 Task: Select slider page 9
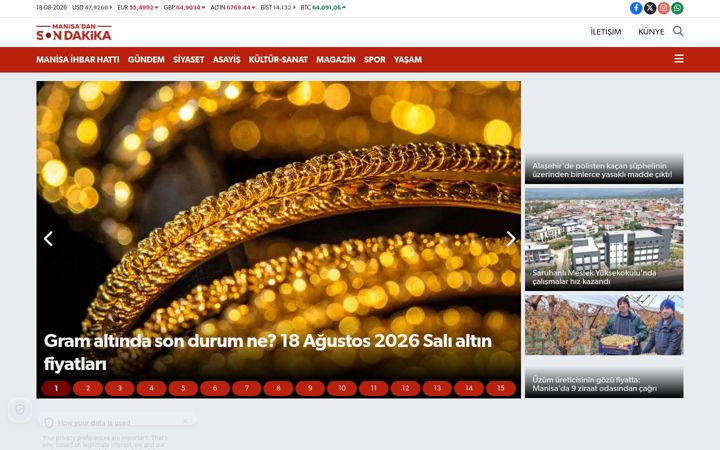[x=310, y=388]
